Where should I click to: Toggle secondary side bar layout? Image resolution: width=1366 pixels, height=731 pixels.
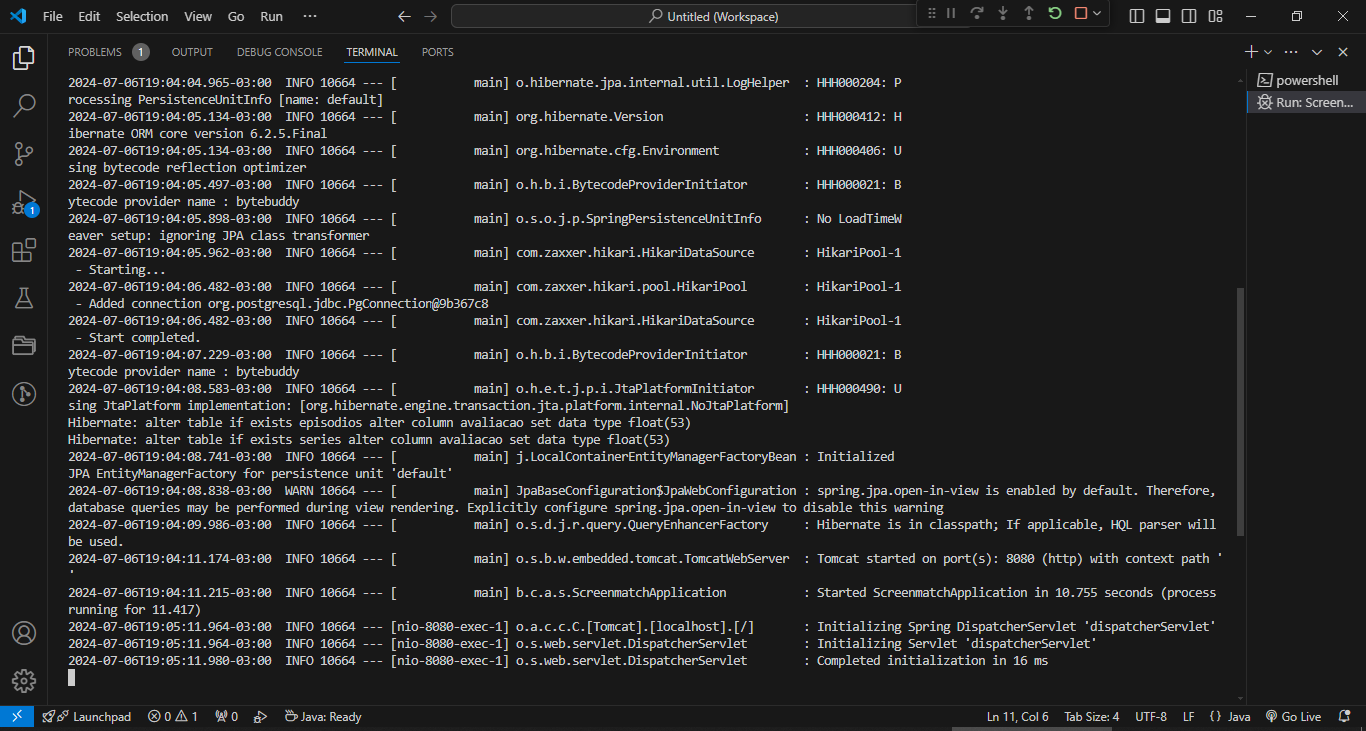(1189, 16)
